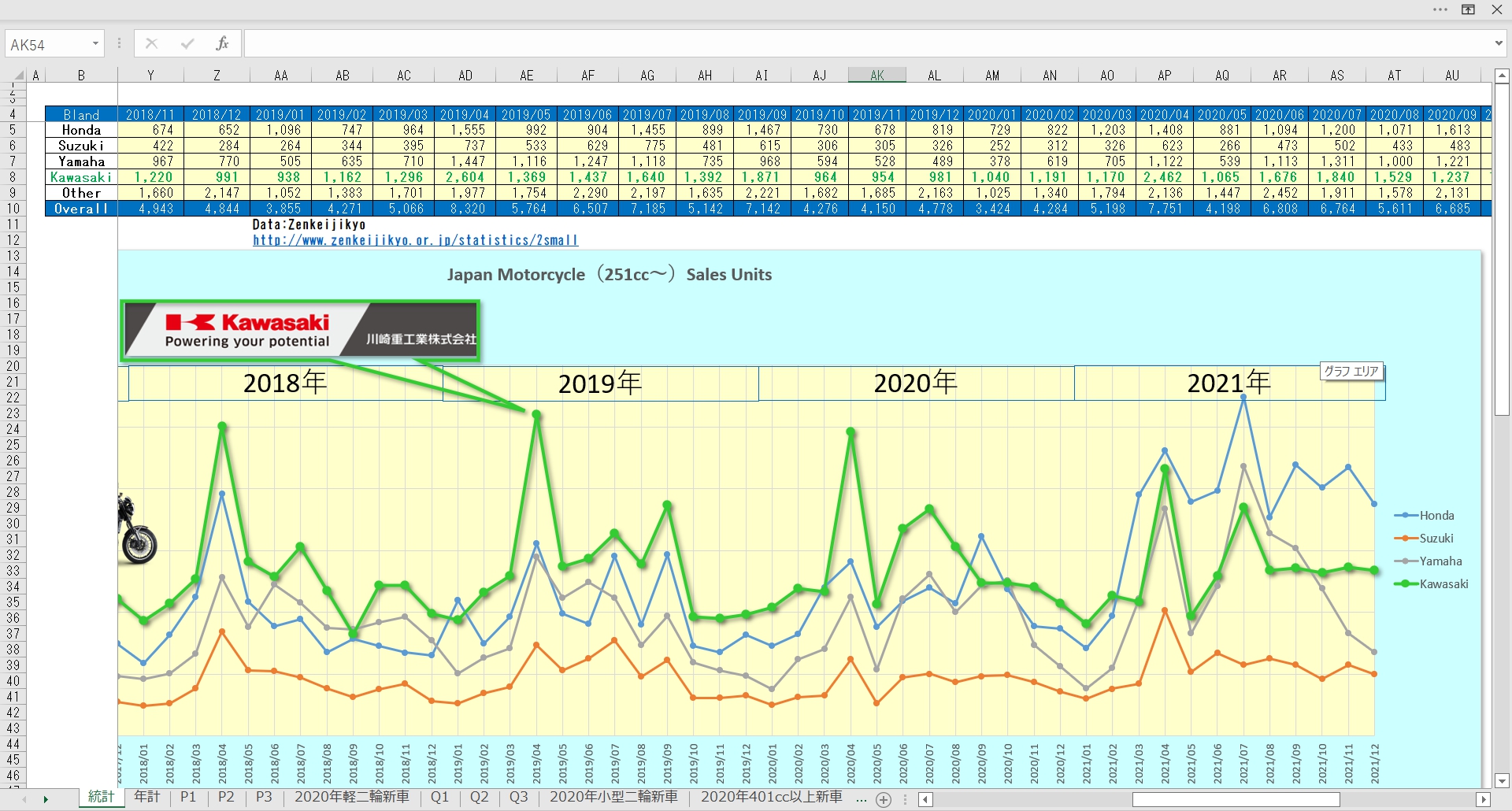The image size is (1512, 811).
Task: Open the zenkeijikyo statistics hyperlink
Action: pos(415,240)
